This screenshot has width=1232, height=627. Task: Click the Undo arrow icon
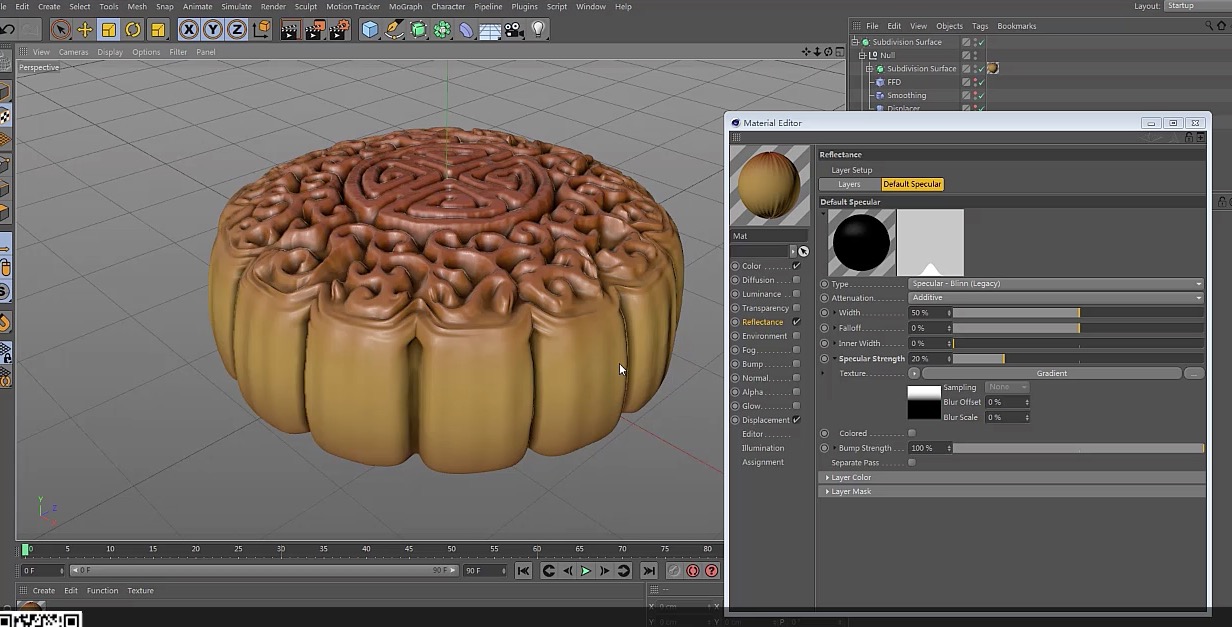(x=8, y=29)
